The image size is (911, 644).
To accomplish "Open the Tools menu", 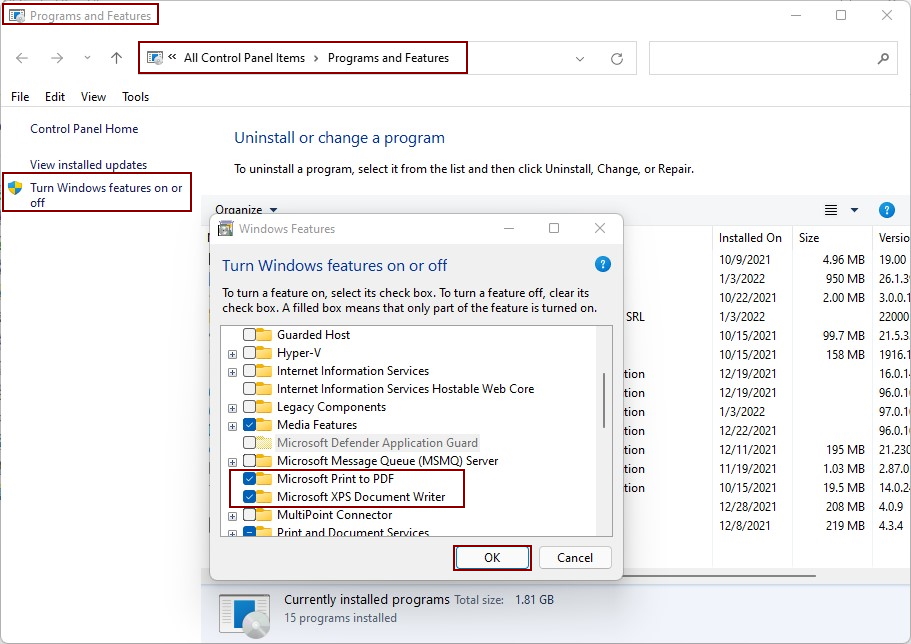I will [x=135, y=96].
